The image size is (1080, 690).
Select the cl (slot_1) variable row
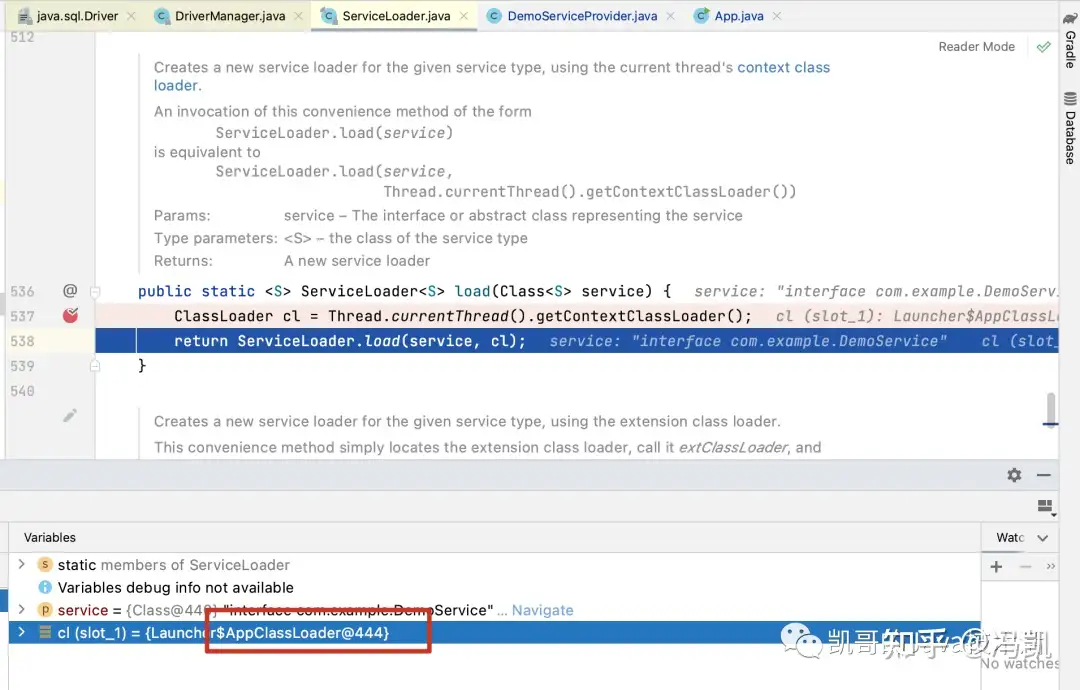pyautogui.click(x=494, y=632)
